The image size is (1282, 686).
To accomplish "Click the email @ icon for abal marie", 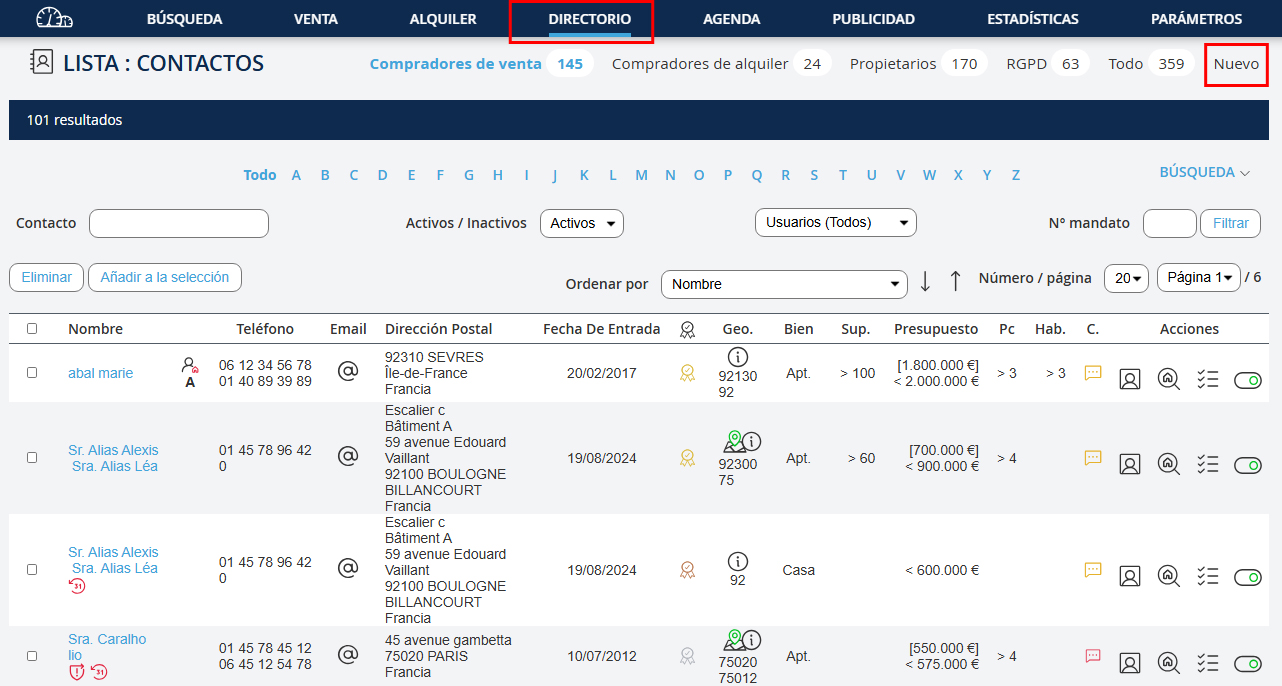I will [347, 372].
